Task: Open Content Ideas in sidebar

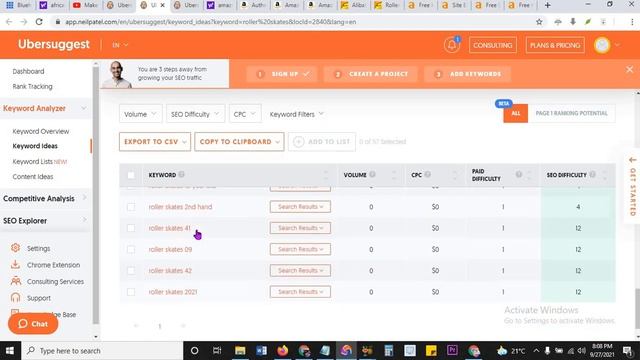Action: (x=33, y=177)
